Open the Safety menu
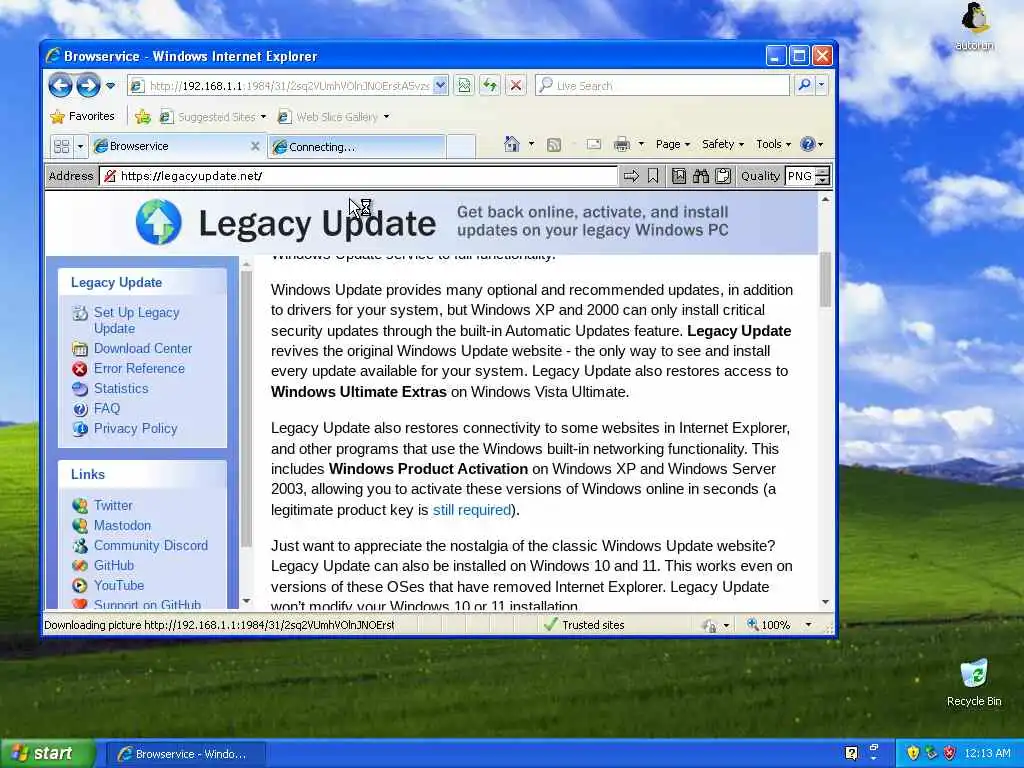Image resolution: width=1024 pixels, height=768 pixels. tap(722, 144)
